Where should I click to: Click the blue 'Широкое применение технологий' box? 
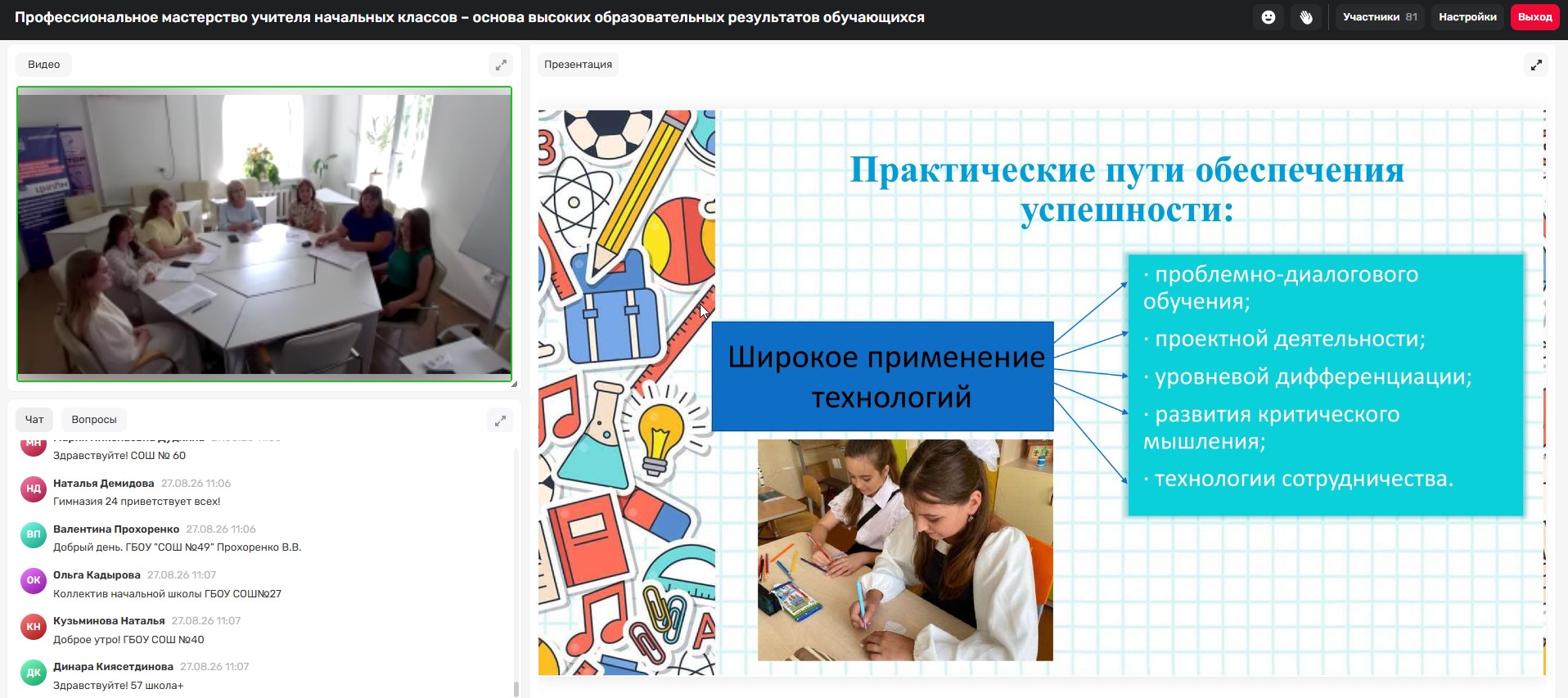[x=883, y=376]
